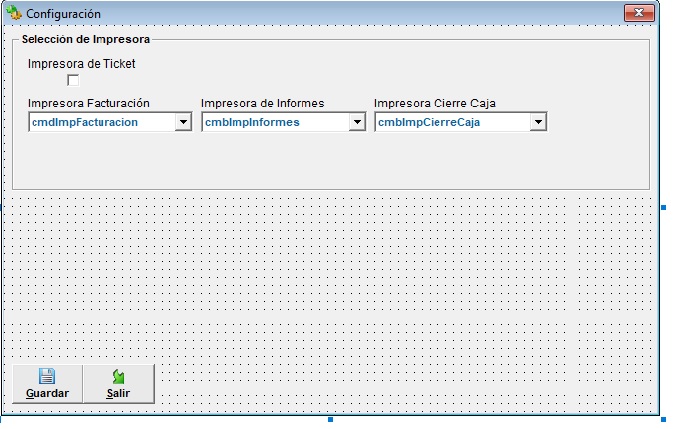This screenshot has width=683, height=429.
Task: Select the cmbImpInformes combo box text field
Action: click(x=273, y=122)
